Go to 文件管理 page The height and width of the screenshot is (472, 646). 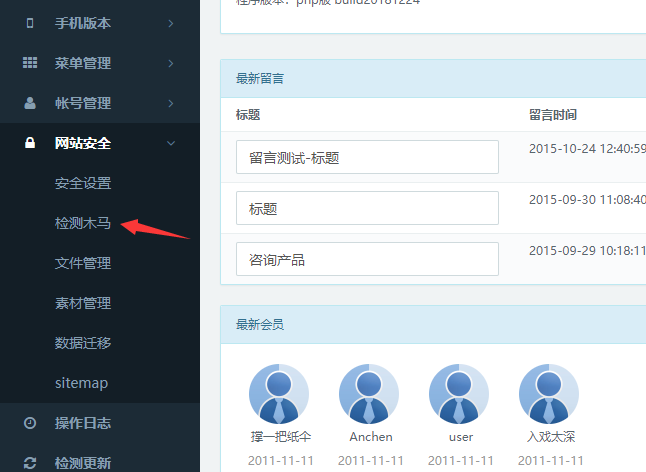pyautogui.click(x=83, y=263)
